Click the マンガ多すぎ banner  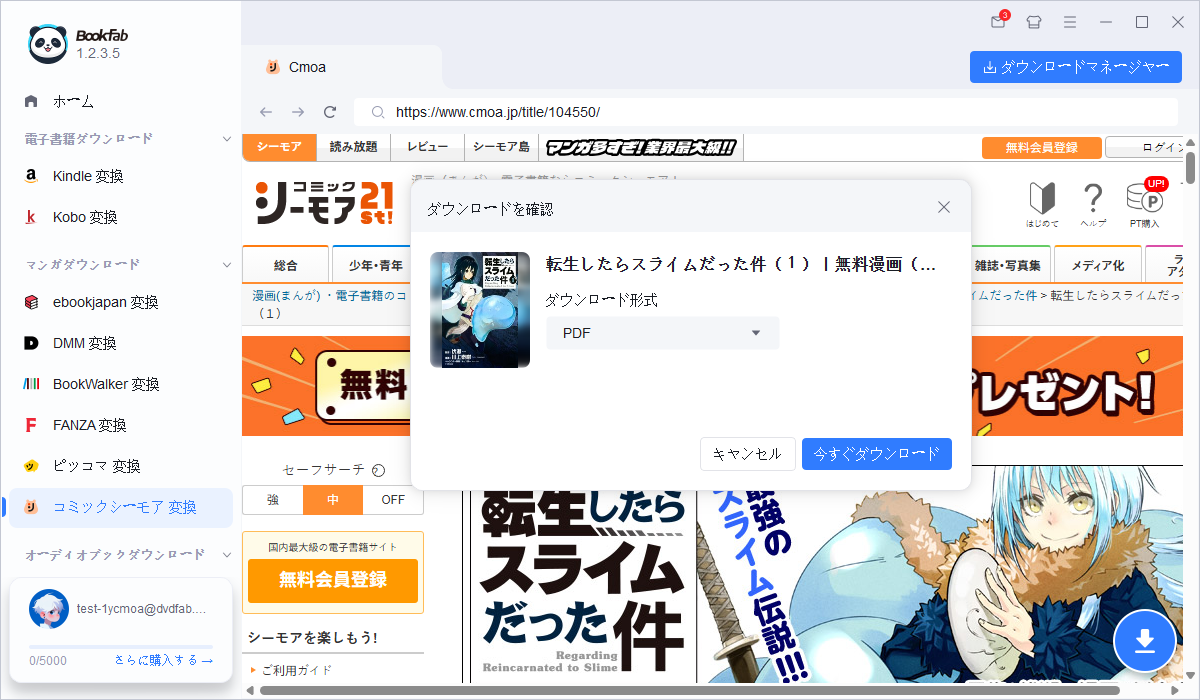(x=641, y=148)
